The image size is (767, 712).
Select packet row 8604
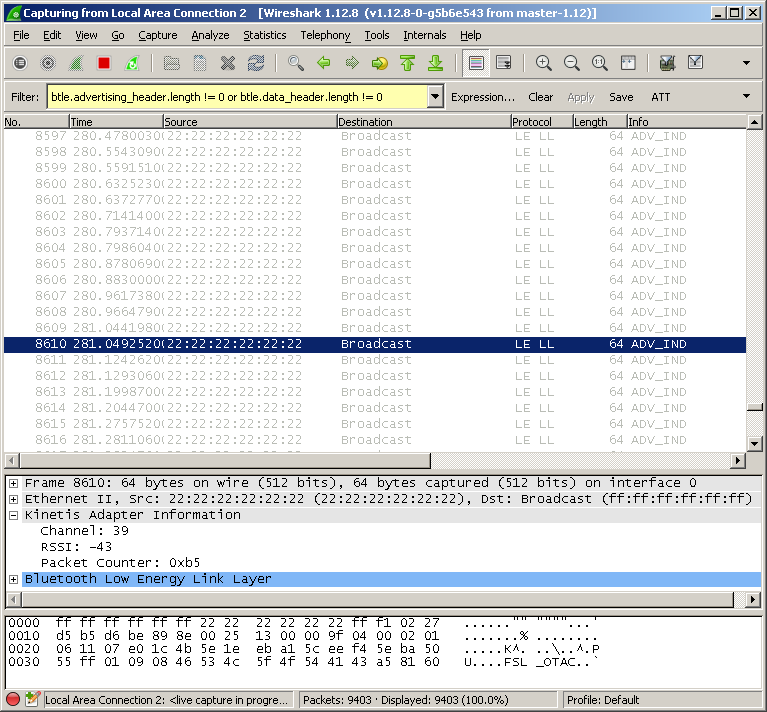coord(375,248)
